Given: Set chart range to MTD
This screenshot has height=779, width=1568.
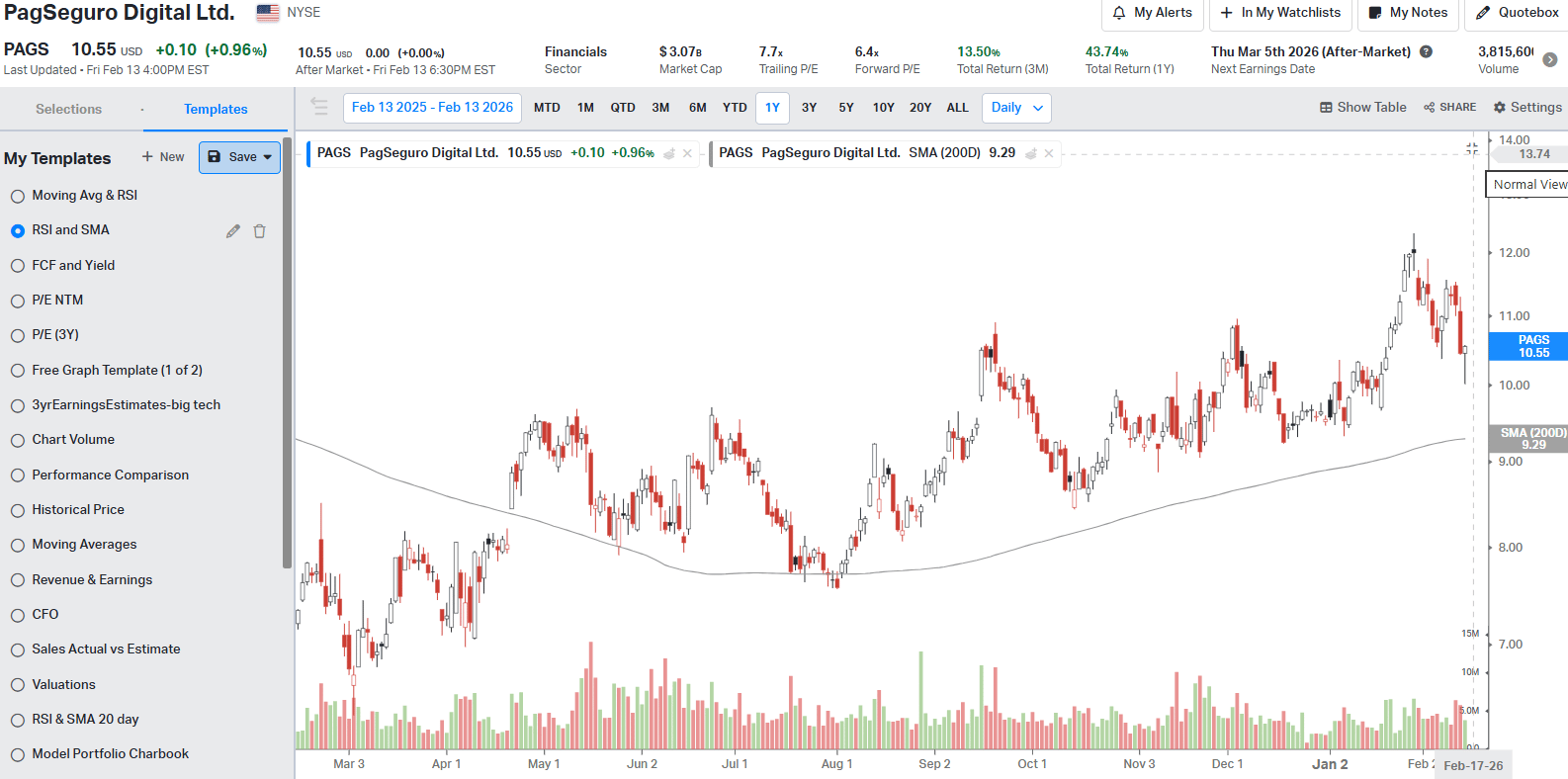Looking at the screenshot, I should (x=547, y=108).
